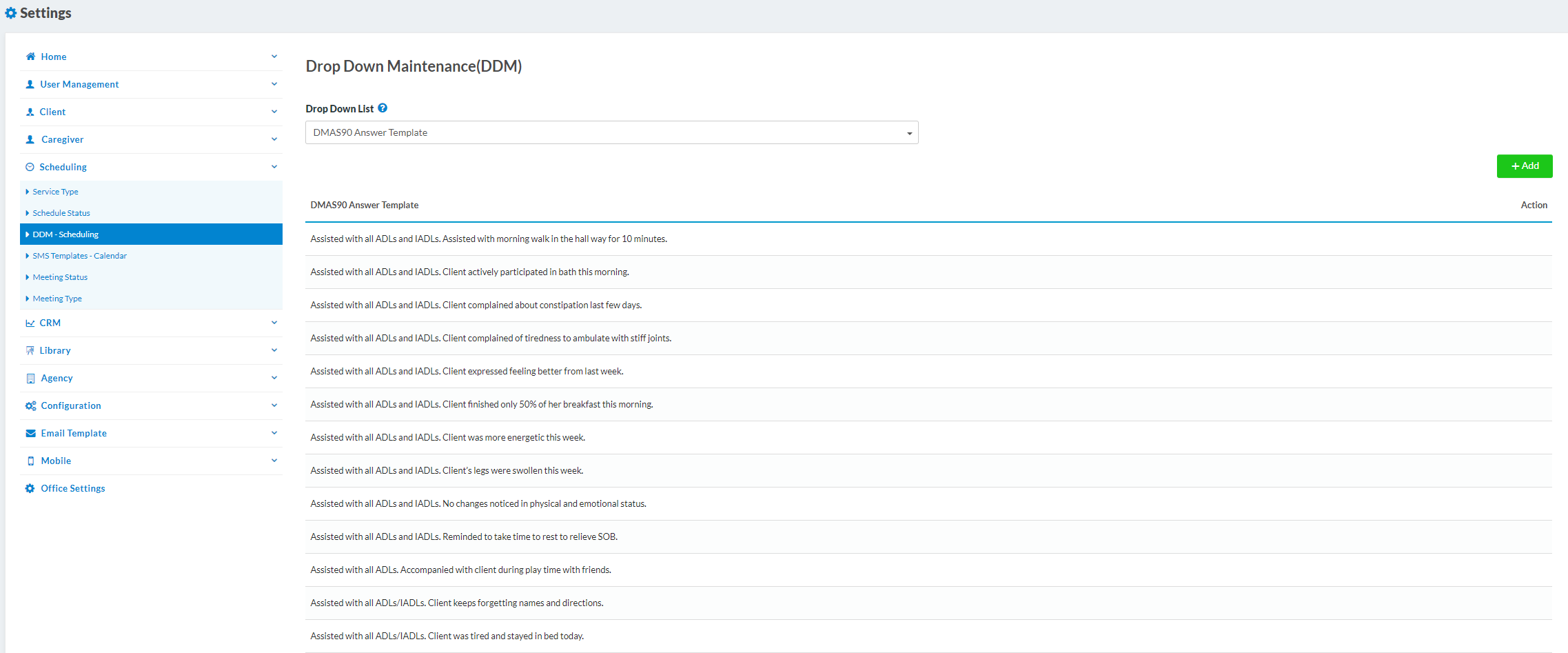Click the Settings gear icon in header
The width and height of the screenshot is (1568, 653).
coord(10,13)
